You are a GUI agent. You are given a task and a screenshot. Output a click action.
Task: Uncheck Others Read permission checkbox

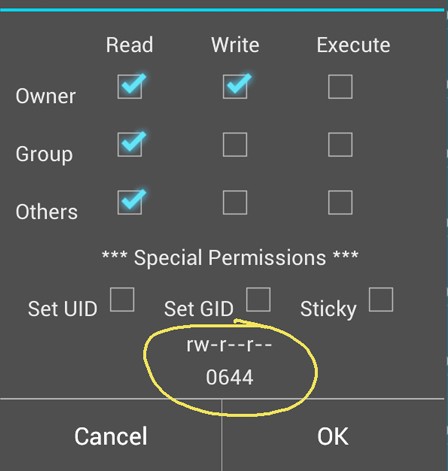[130, 202]
